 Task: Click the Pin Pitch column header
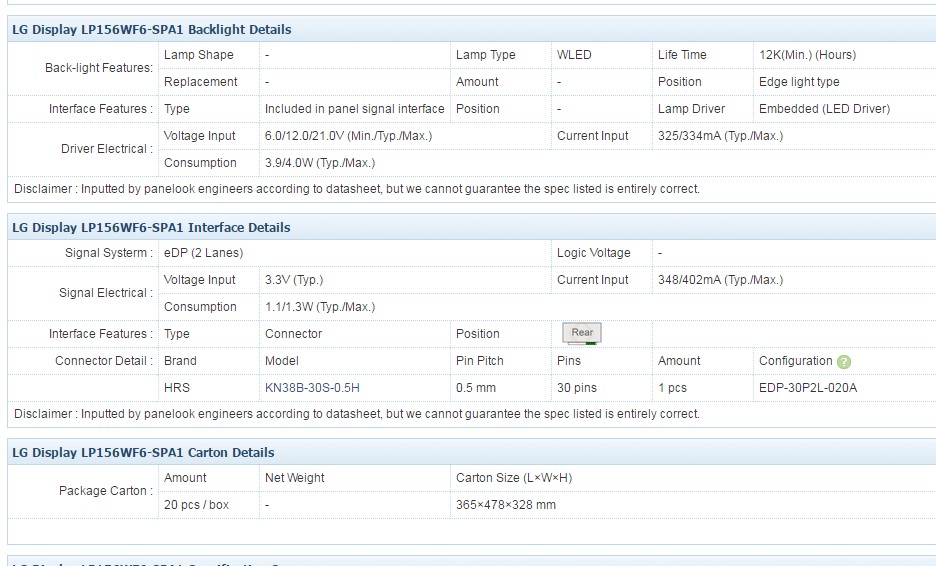pos(479,361)
